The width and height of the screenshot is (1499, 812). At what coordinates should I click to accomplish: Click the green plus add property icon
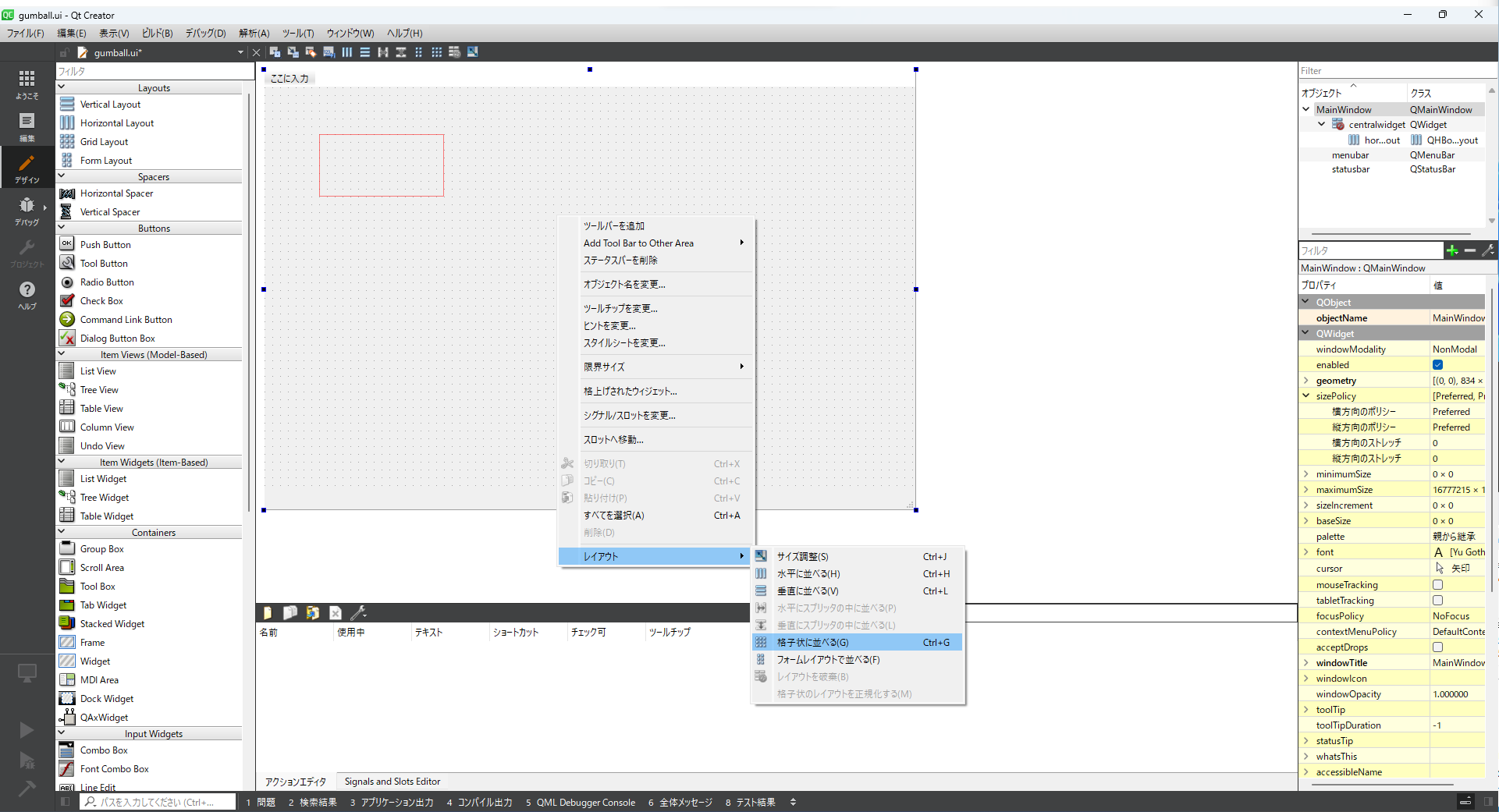(x=1451, y=250)
